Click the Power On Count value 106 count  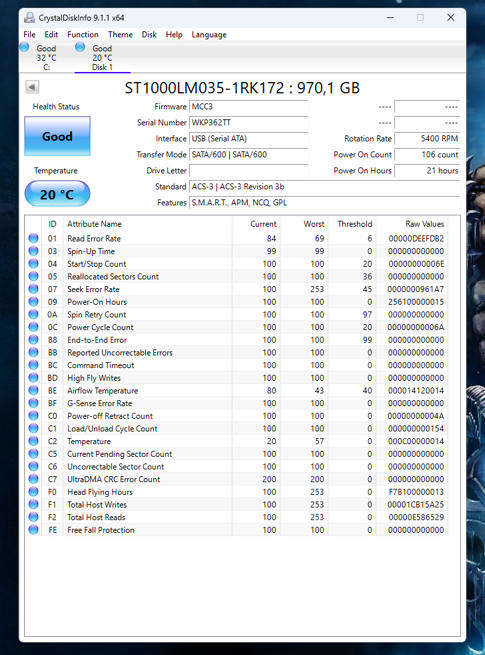coord(427,155)
